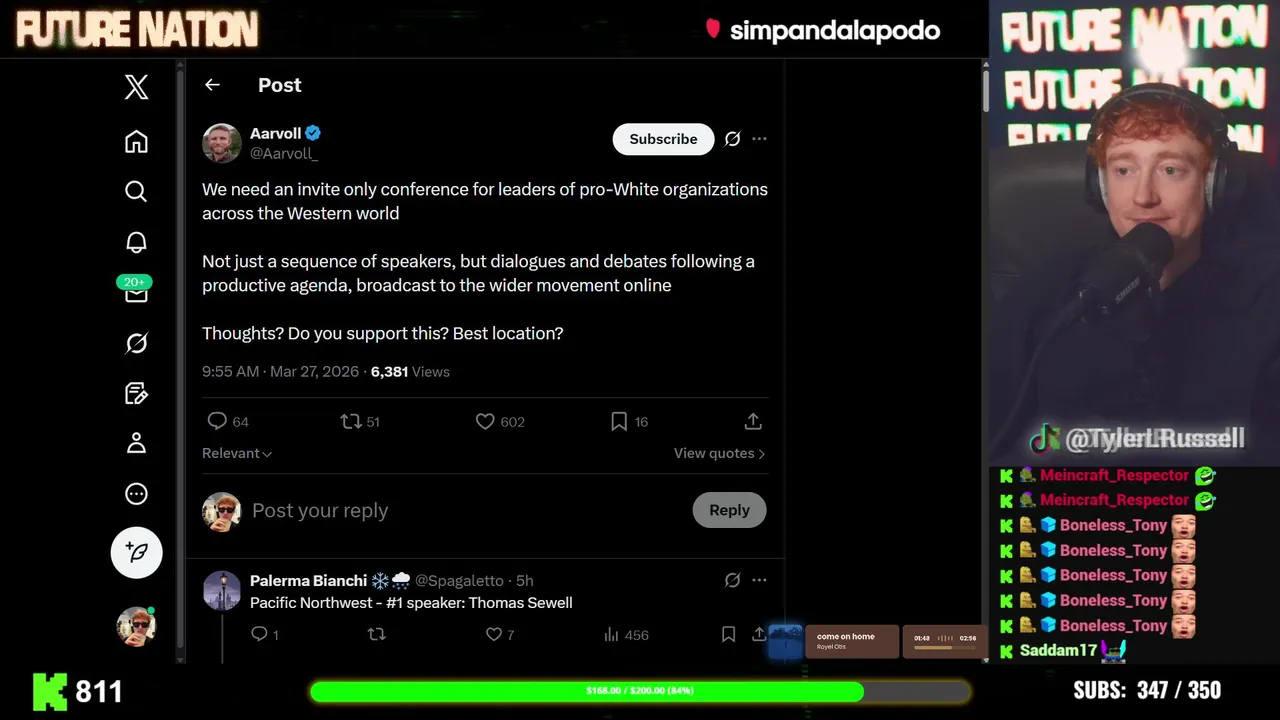Click the Reply button
The image size is (1280, 720).
pyautogui.click(x=729, y=510)
